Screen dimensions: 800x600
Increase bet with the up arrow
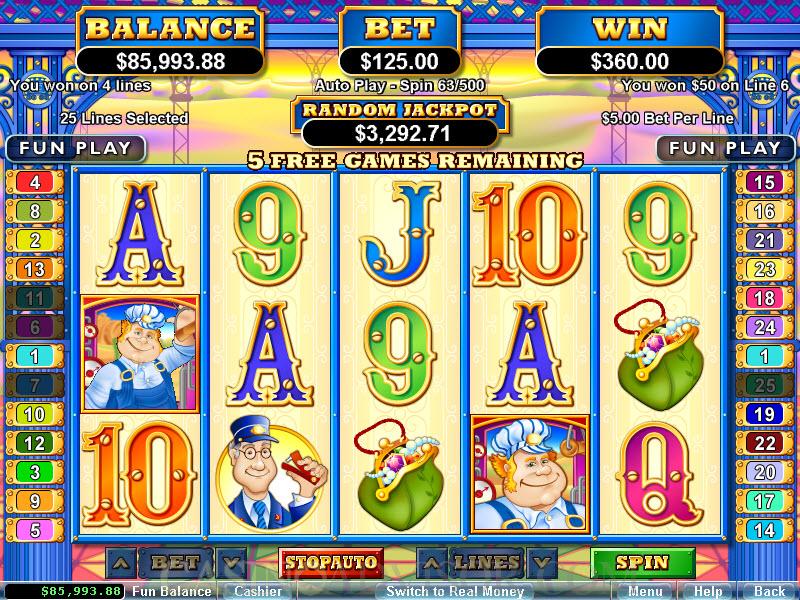tap(121, 563)
